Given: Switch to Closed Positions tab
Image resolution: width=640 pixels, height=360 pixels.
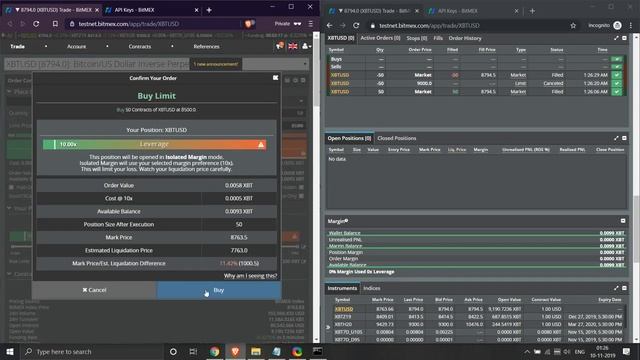Looking at the screenshot, I should (397, 138).
